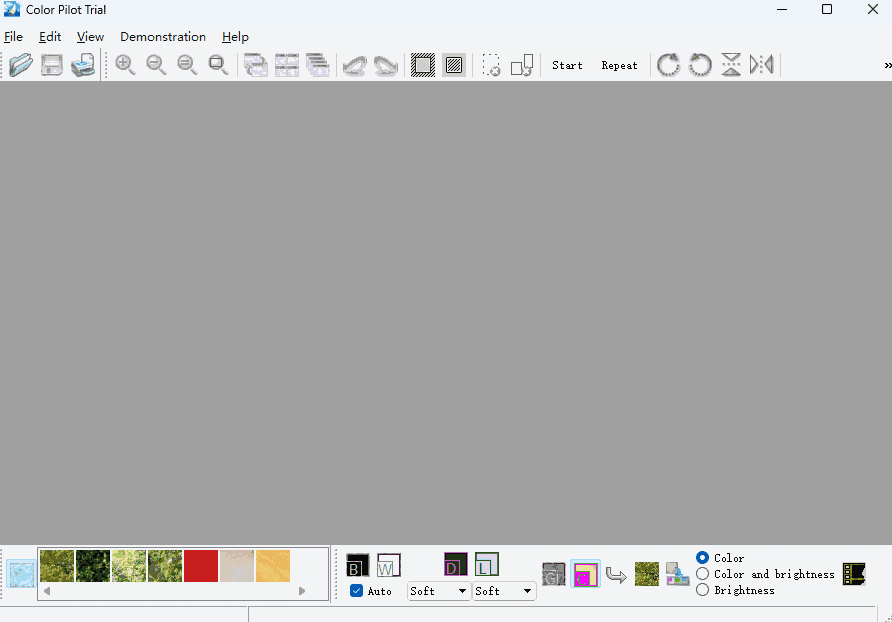Select the dark point tool
The image size is (892, 622).
[x=455, y=564]
